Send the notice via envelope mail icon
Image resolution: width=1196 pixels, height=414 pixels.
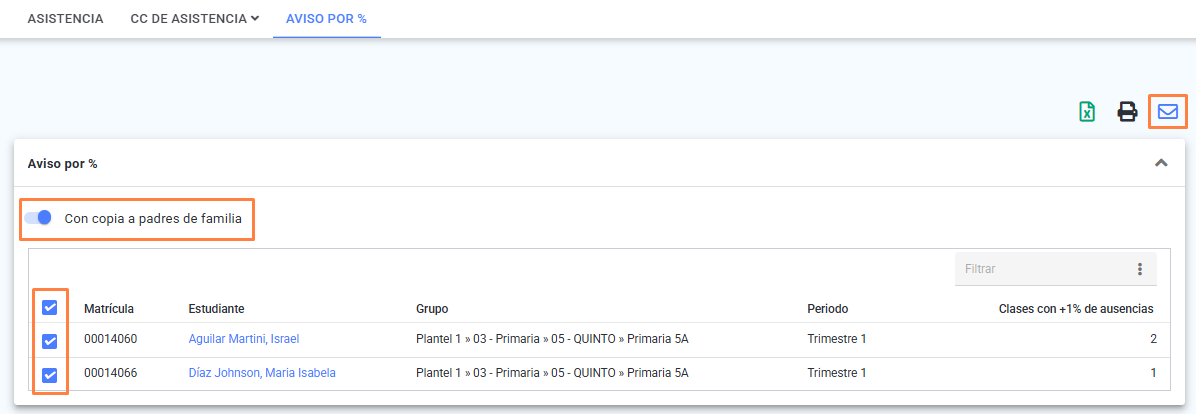(x=1168, y=111)
